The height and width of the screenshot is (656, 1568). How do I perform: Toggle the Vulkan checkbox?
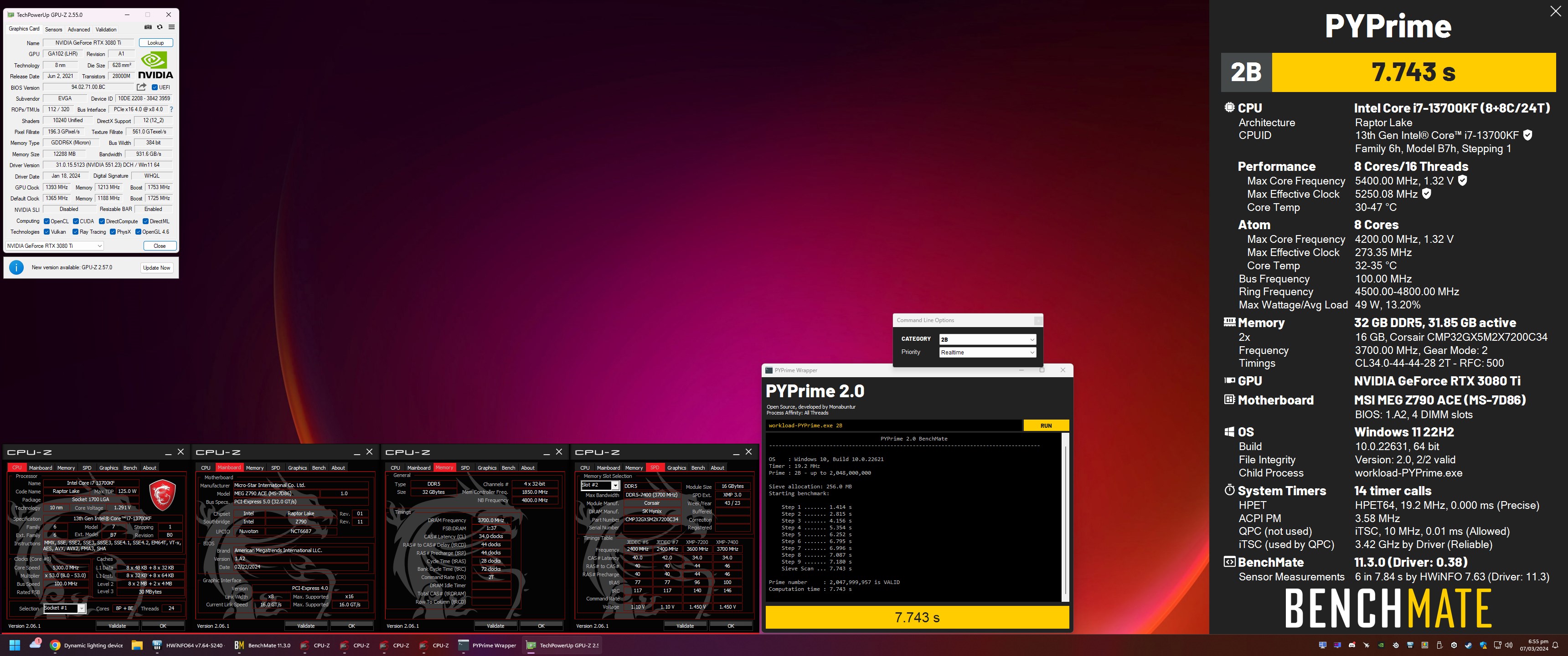(x=47, y=231)
